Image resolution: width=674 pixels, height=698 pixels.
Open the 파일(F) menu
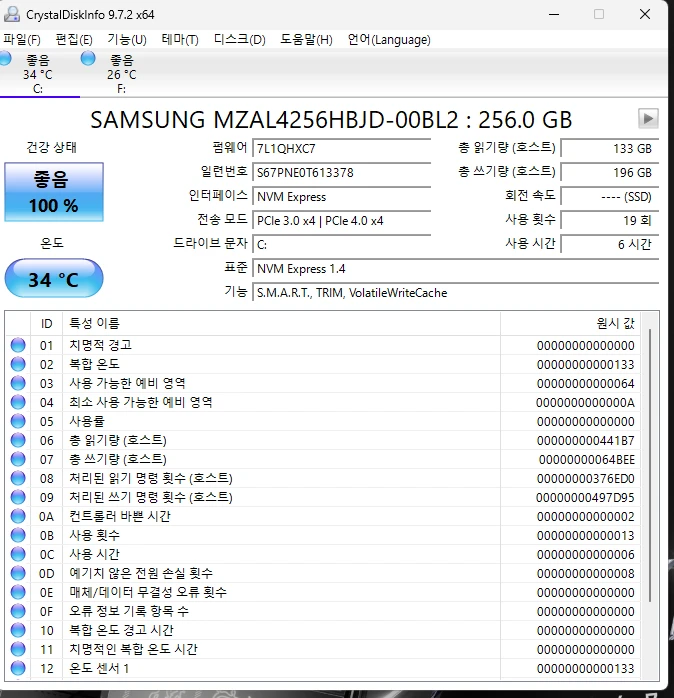tap(21, 40)
